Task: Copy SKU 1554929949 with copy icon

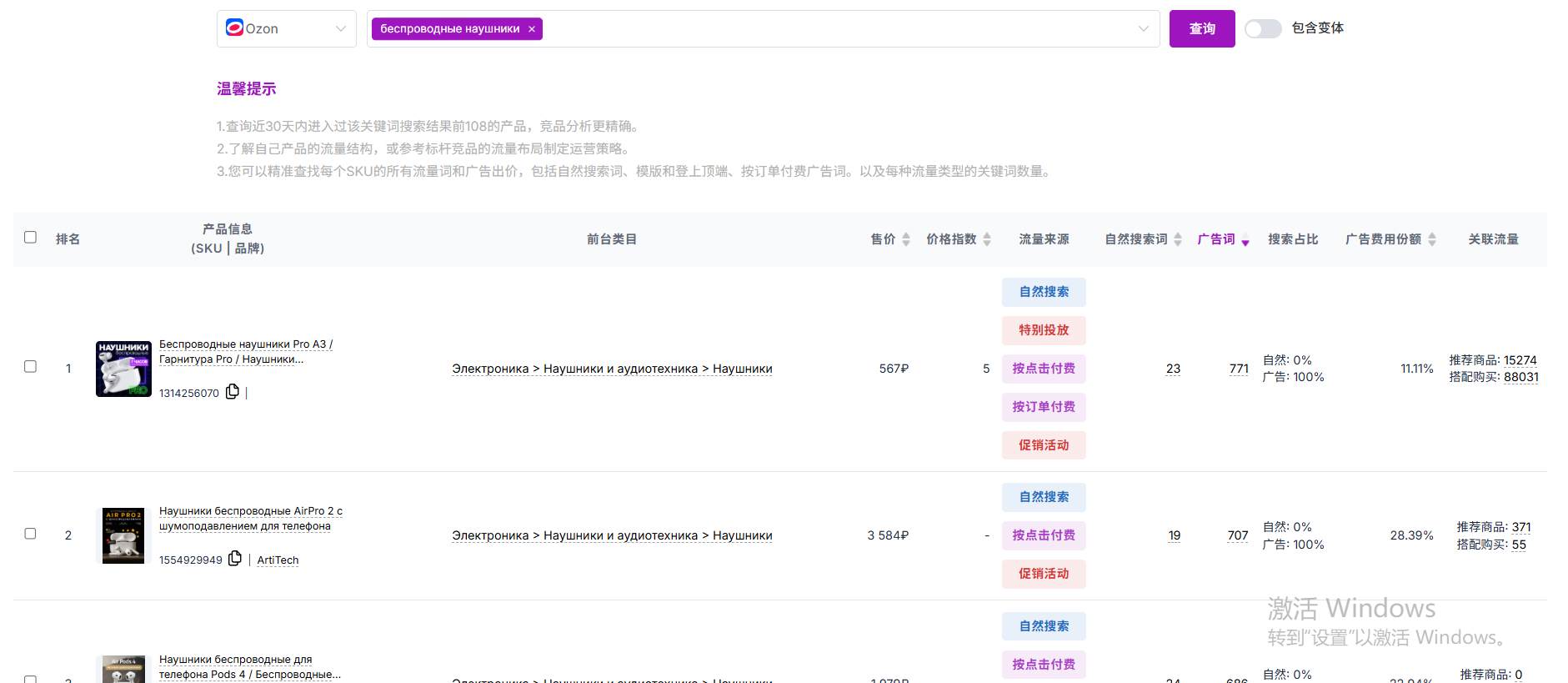Action: (x=235, y=559)
